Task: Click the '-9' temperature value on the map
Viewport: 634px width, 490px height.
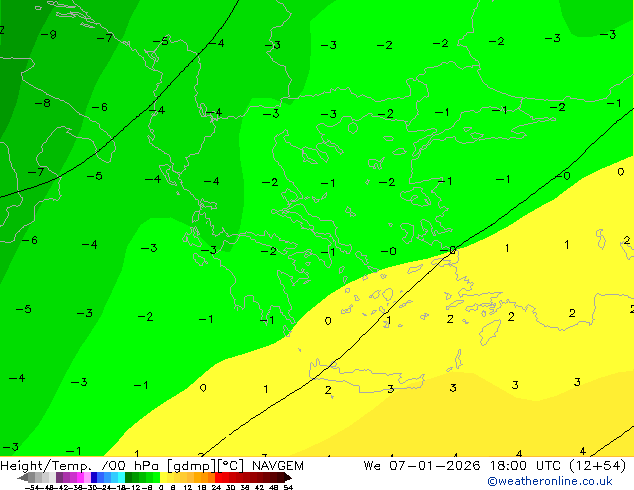Action: (x=49, y=34)
